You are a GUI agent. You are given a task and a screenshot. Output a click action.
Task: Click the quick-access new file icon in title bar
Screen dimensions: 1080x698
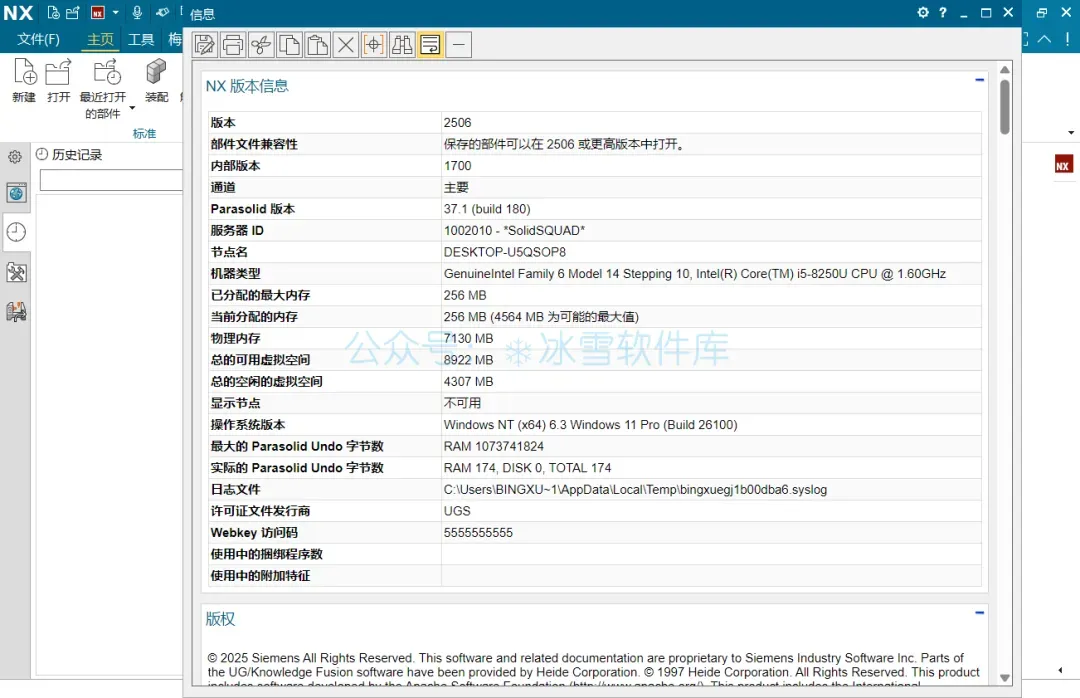53,12
